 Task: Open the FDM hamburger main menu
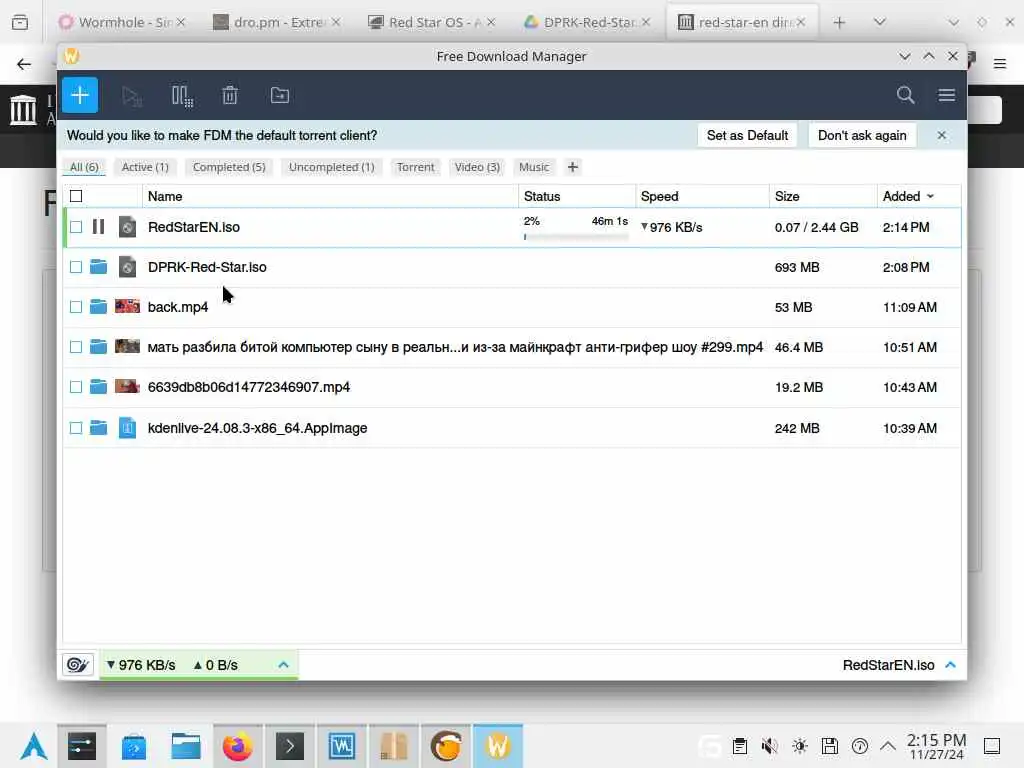(947, 95)
